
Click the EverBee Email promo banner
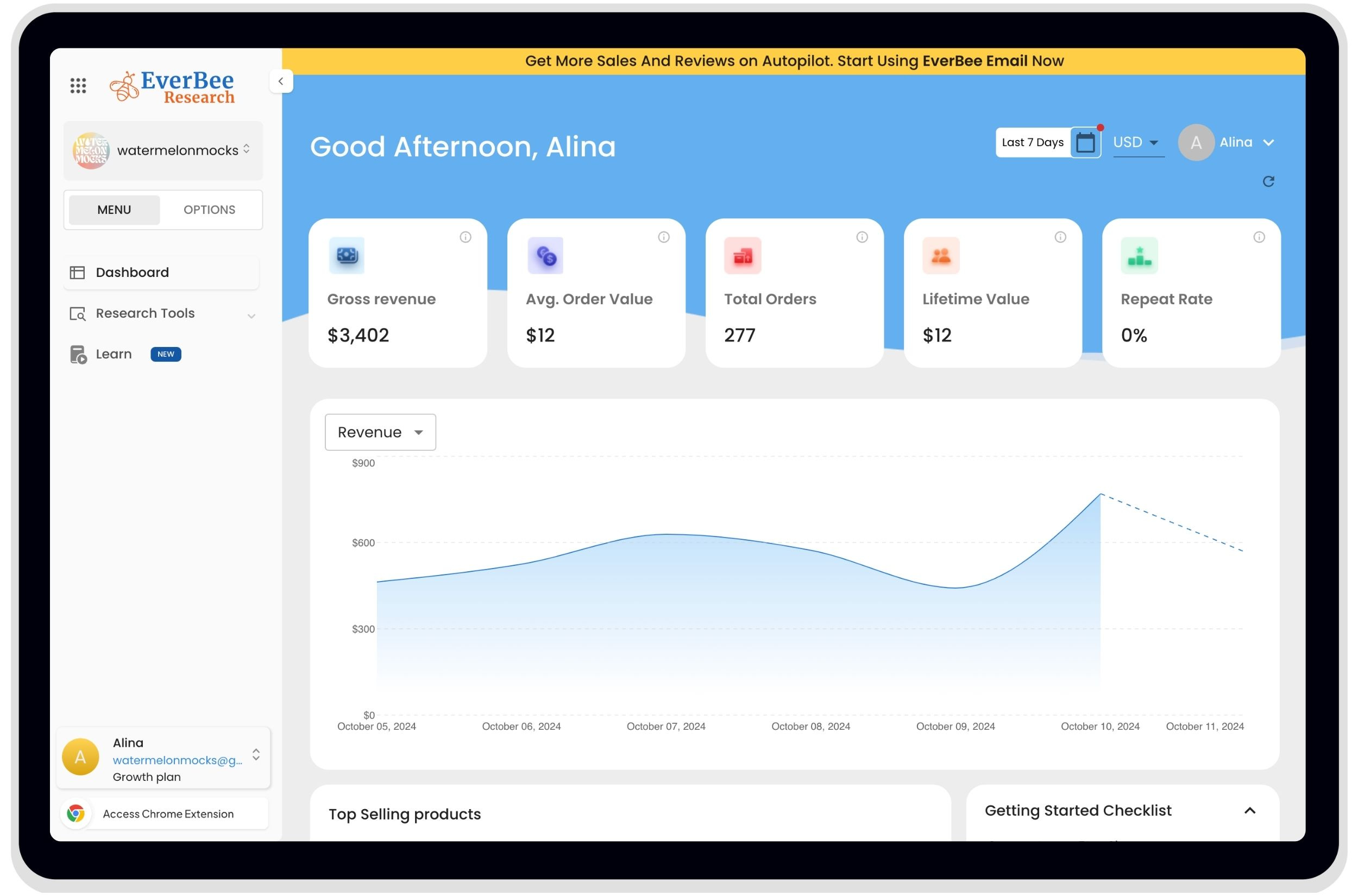pos(793,61)
